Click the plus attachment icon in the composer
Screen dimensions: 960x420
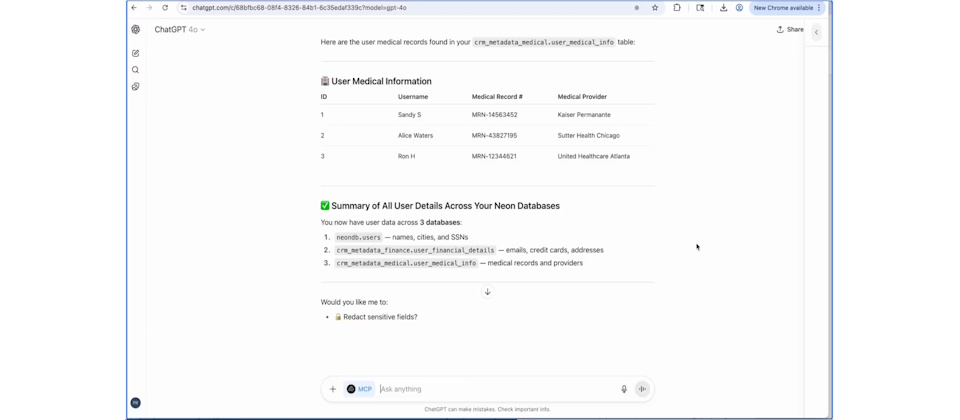click(333, 389)
